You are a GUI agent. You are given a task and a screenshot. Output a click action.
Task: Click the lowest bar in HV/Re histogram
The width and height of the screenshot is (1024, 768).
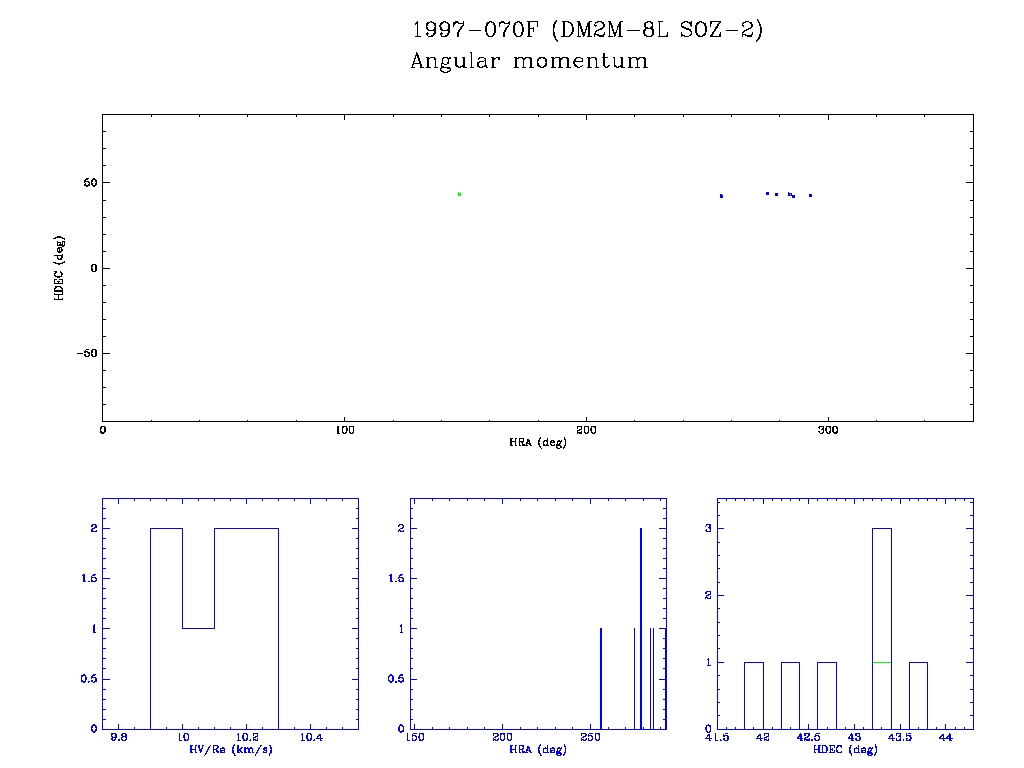(x=198, y=678)
